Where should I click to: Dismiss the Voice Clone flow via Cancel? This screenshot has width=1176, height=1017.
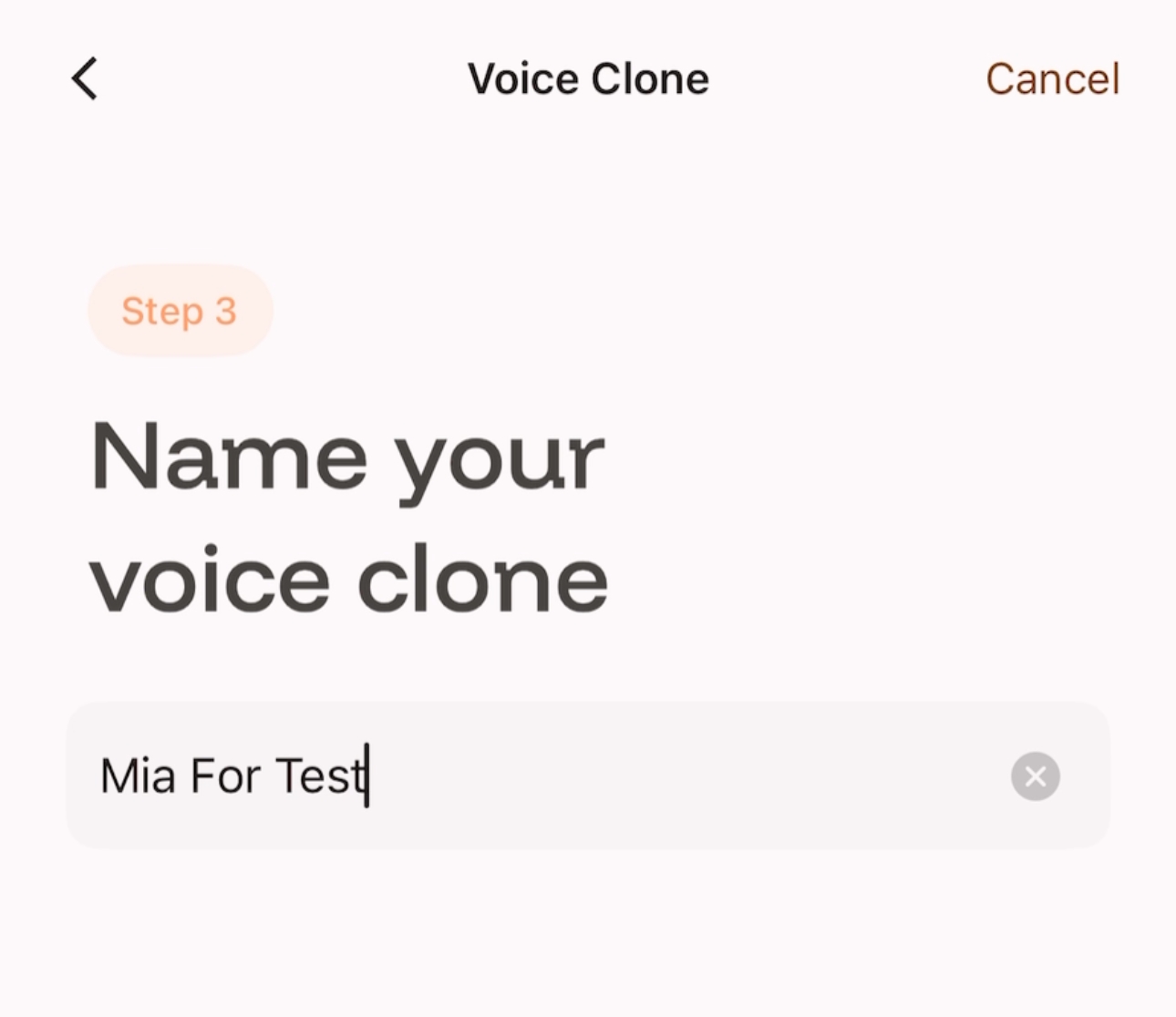click(1052, 78)
